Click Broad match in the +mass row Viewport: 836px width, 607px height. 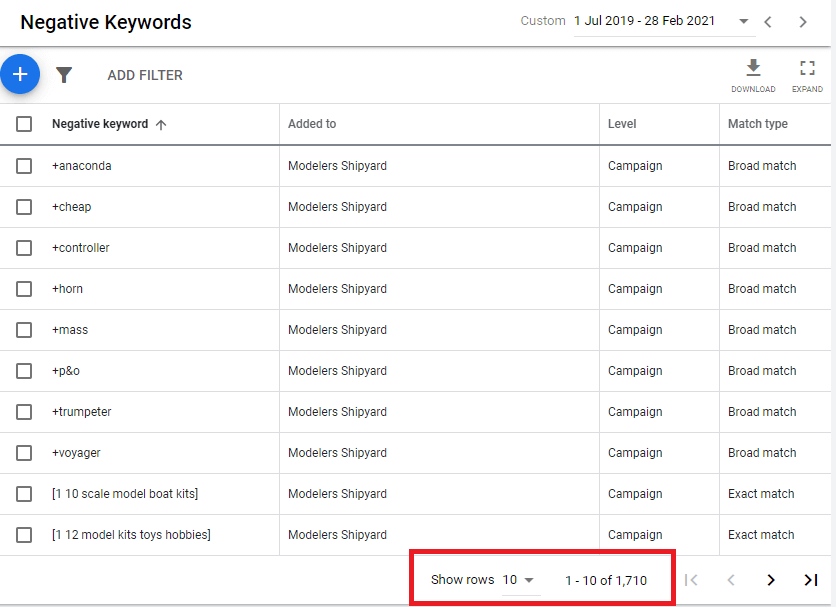762,330
